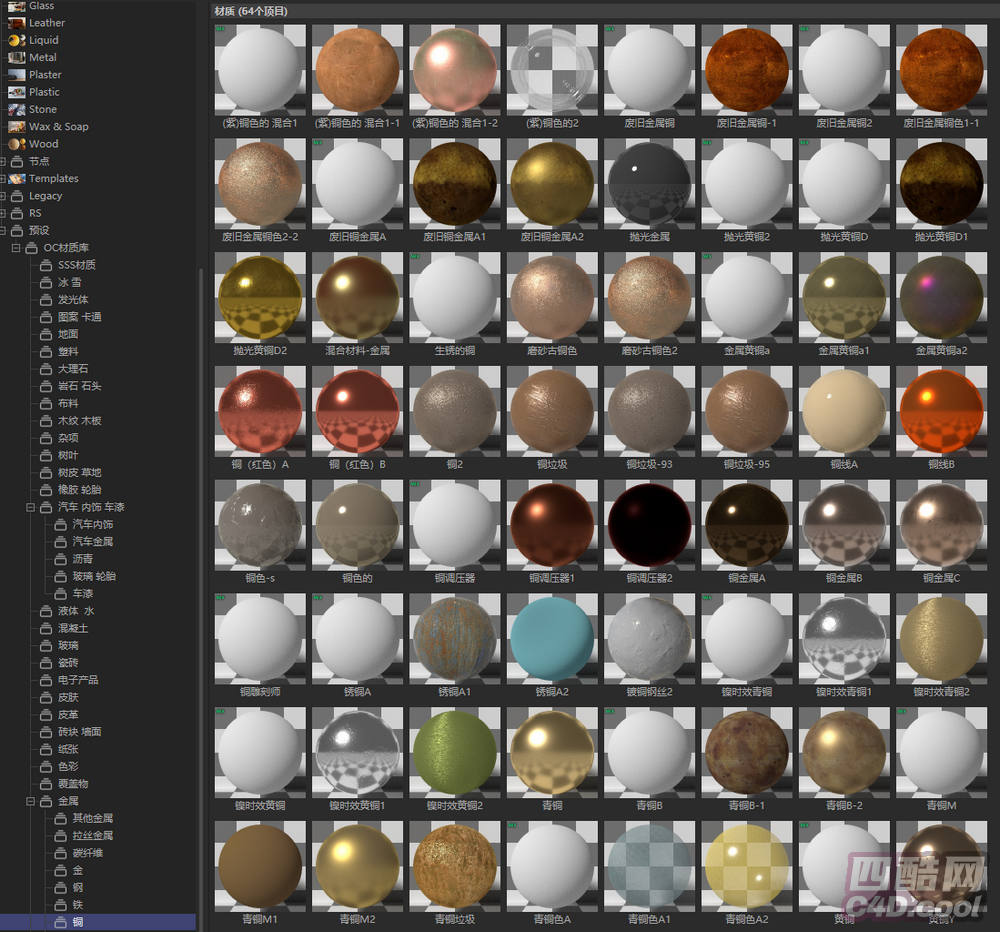This screenshot has height=932, width=1000.
Task: Select the Plaster category icon
Action: 16,75
